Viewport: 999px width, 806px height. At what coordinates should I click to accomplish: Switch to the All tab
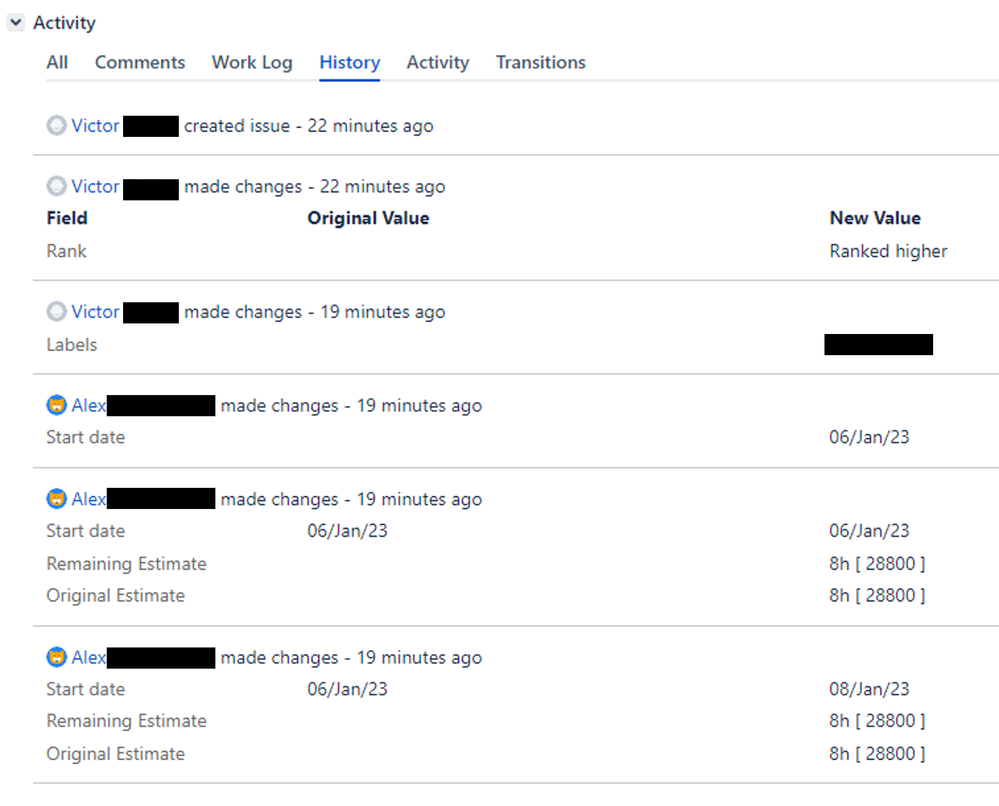pos(57,62)
